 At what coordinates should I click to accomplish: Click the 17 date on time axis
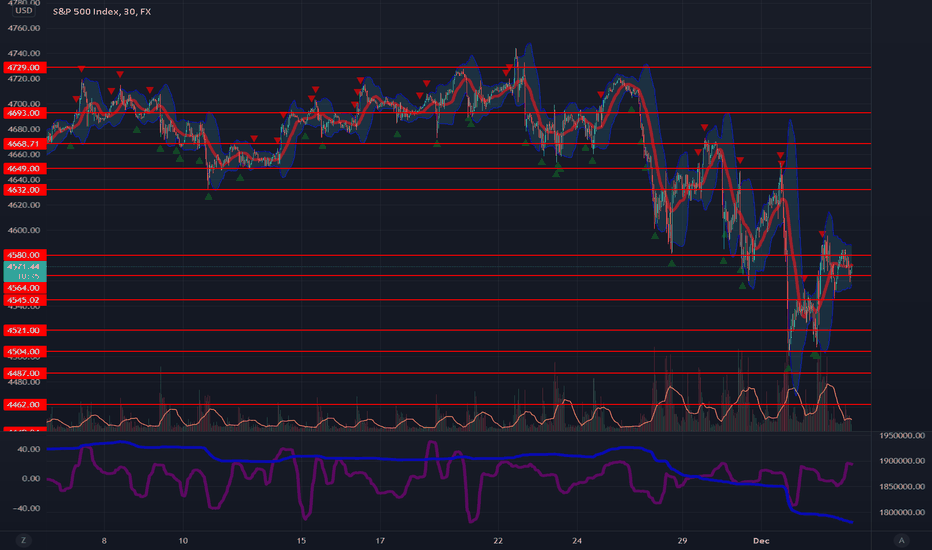click(x=380, y=540)
